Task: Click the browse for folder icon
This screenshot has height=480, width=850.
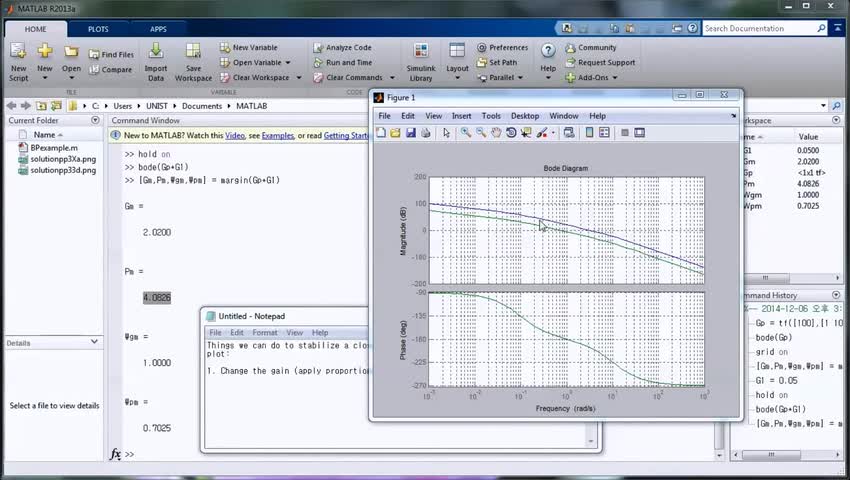Action: (x=56, y=106)
